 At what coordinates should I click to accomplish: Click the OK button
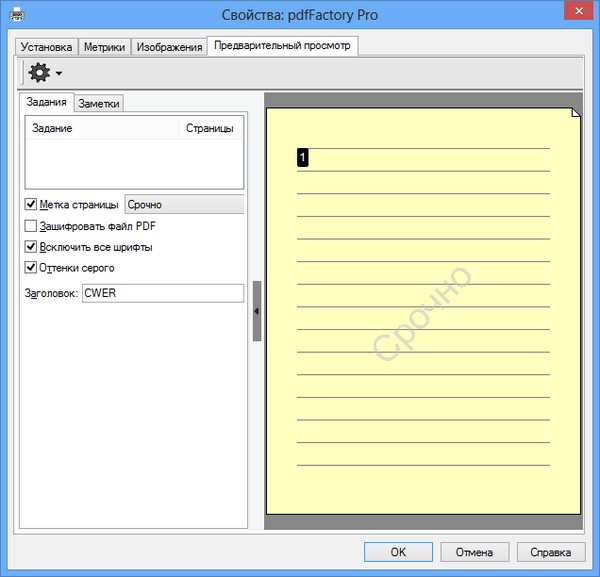398,552
